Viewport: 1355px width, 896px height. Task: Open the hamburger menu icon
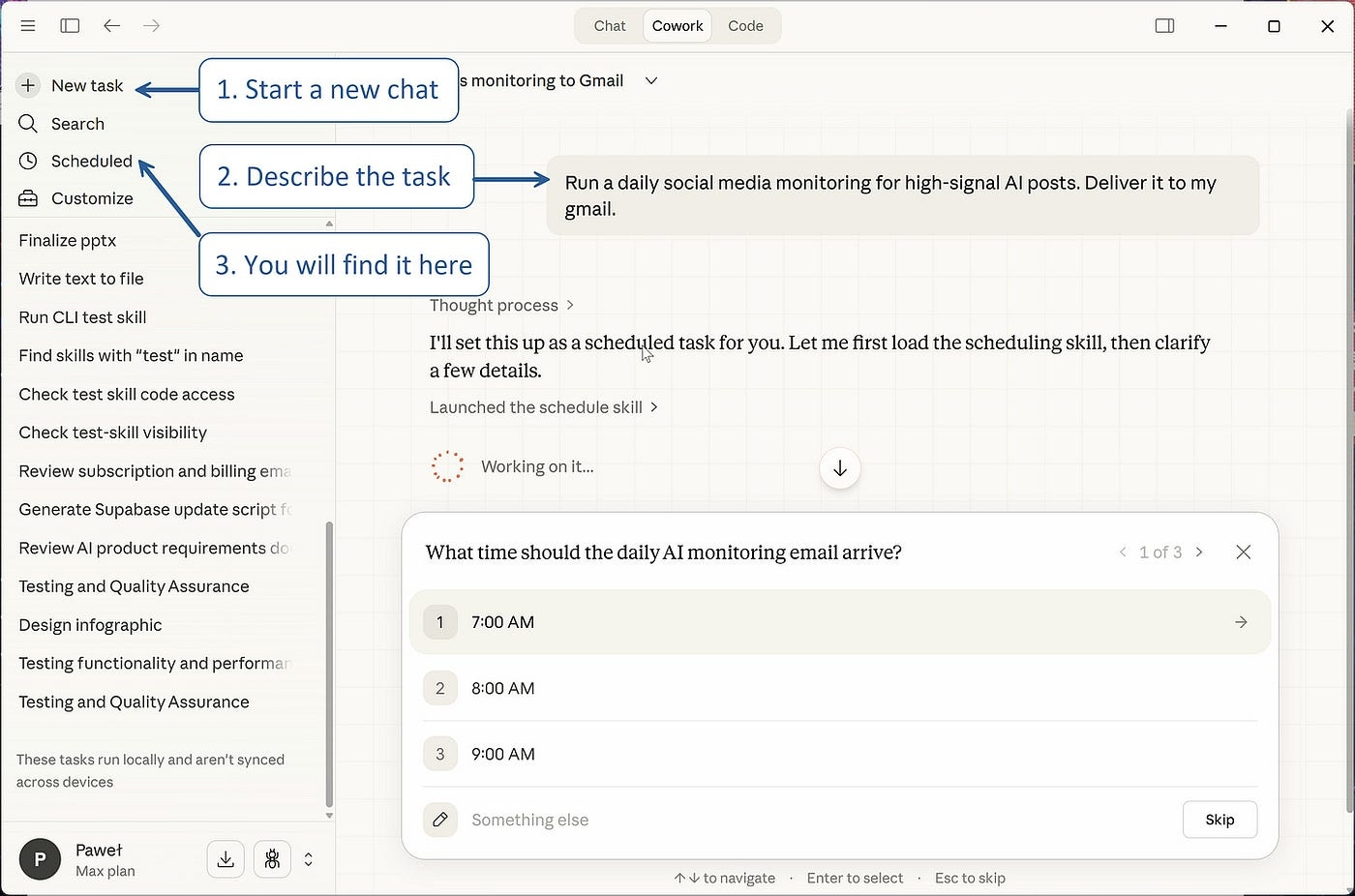28,26
